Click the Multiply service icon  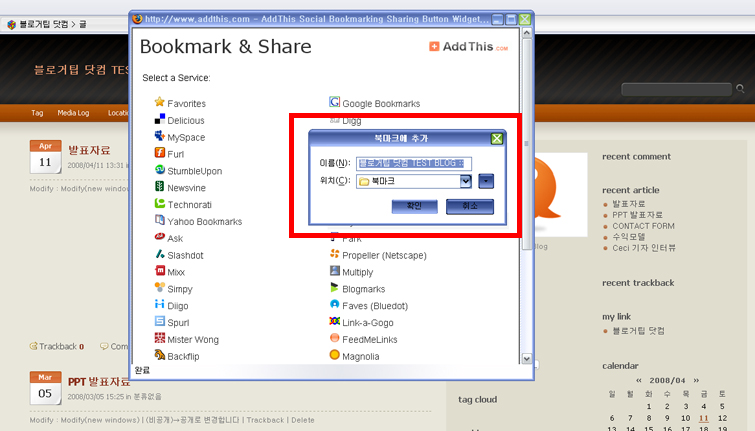[334, 271]
